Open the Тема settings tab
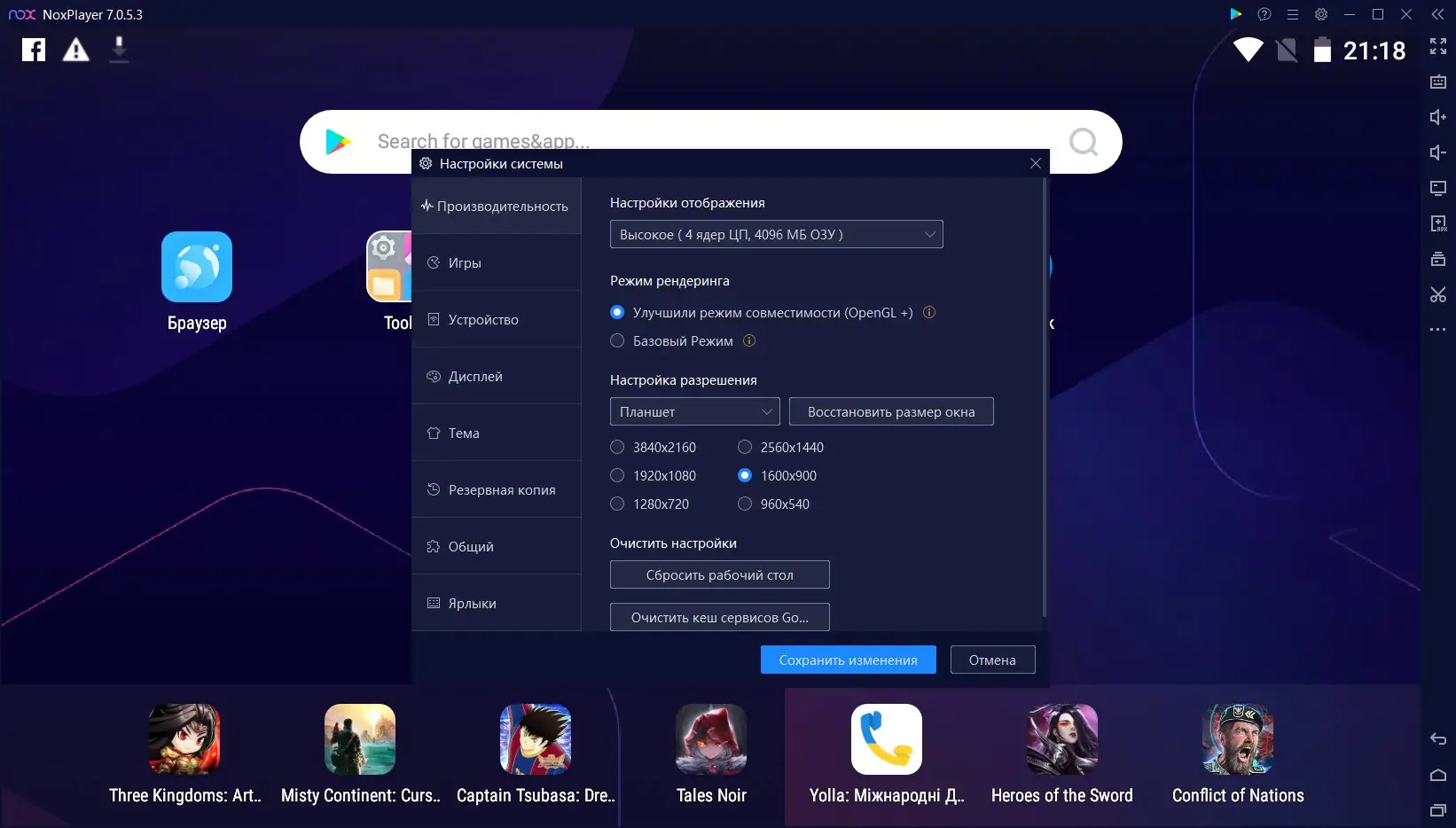 coord(497,433)
